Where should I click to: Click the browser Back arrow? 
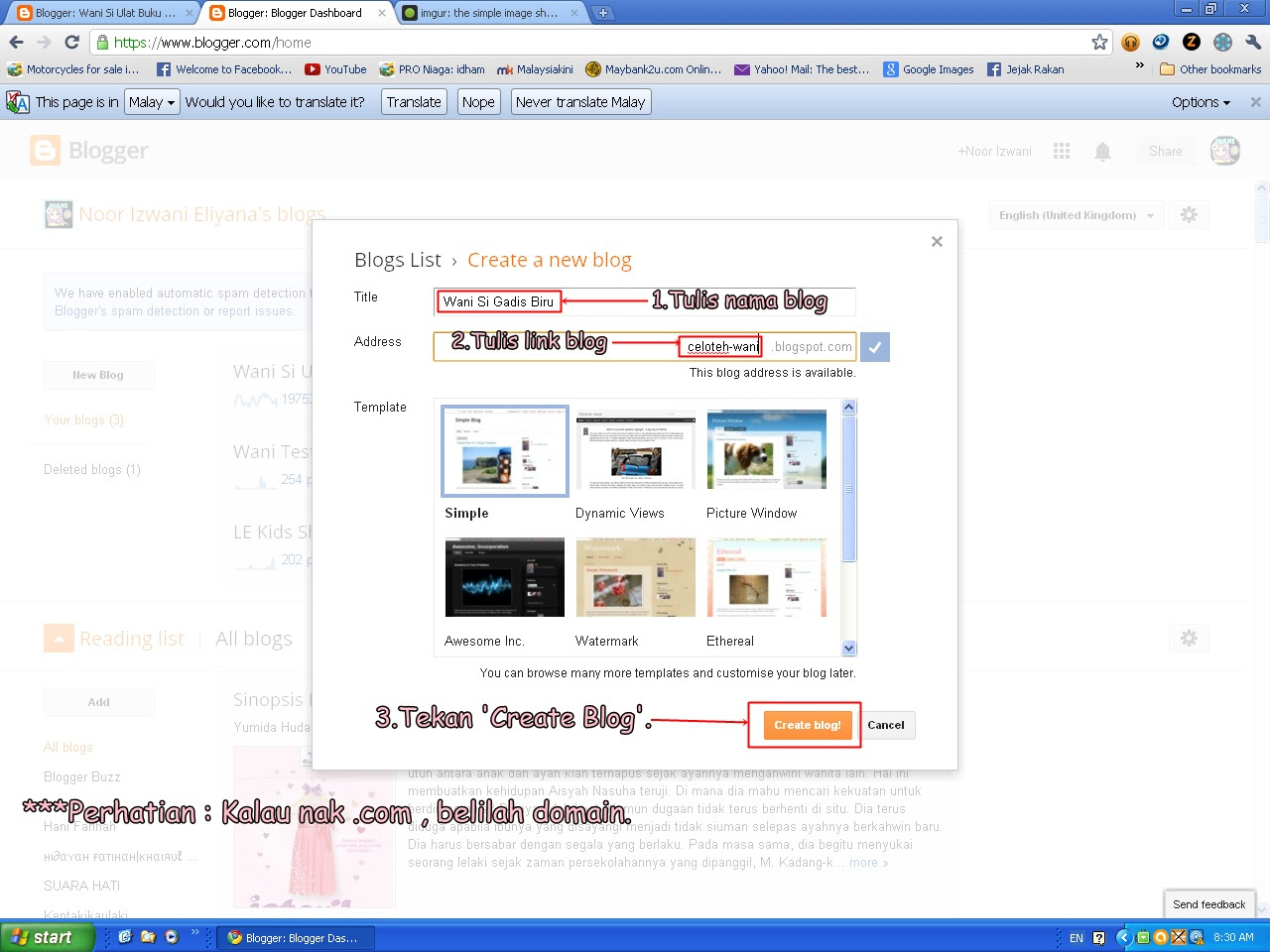tap(16, 43)
